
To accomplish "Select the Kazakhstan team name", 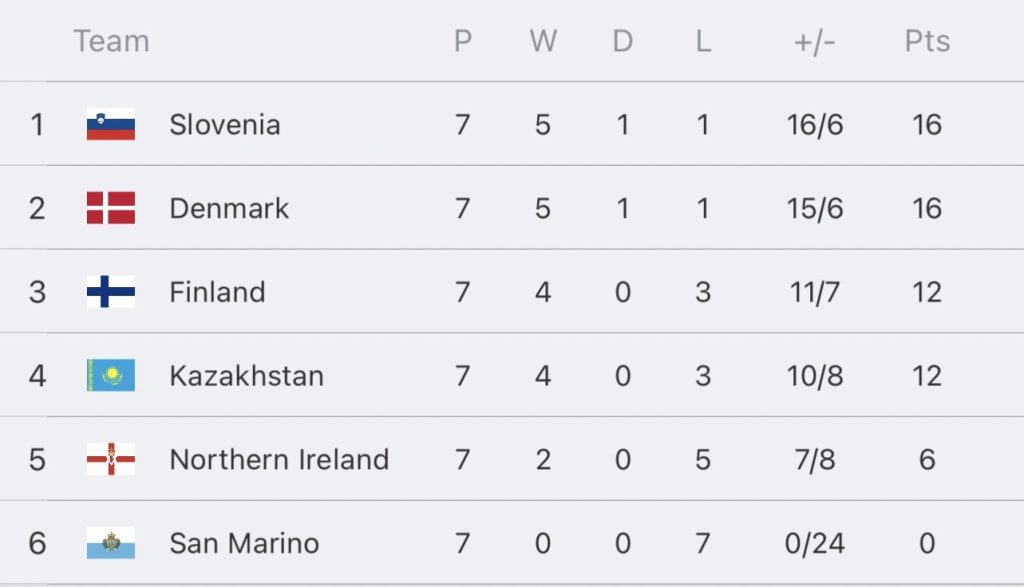I will [x=246, y=376].
